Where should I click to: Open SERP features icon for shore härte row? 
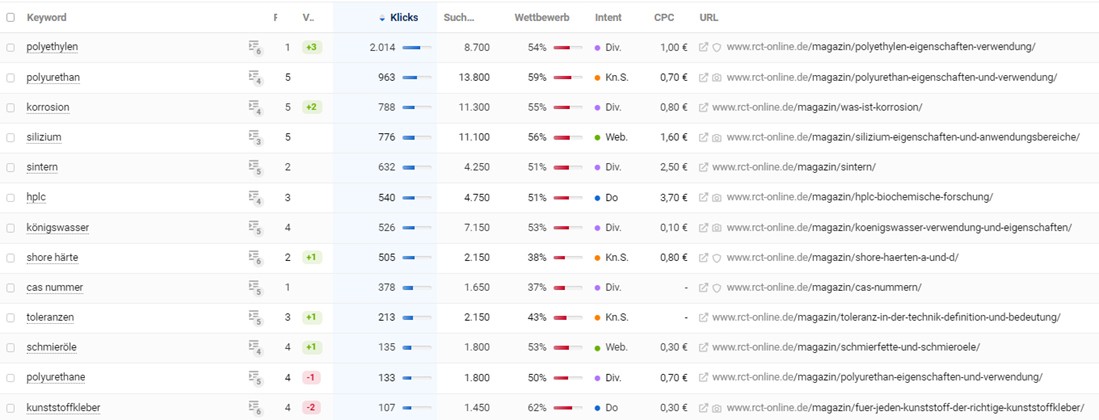point(255,259)
